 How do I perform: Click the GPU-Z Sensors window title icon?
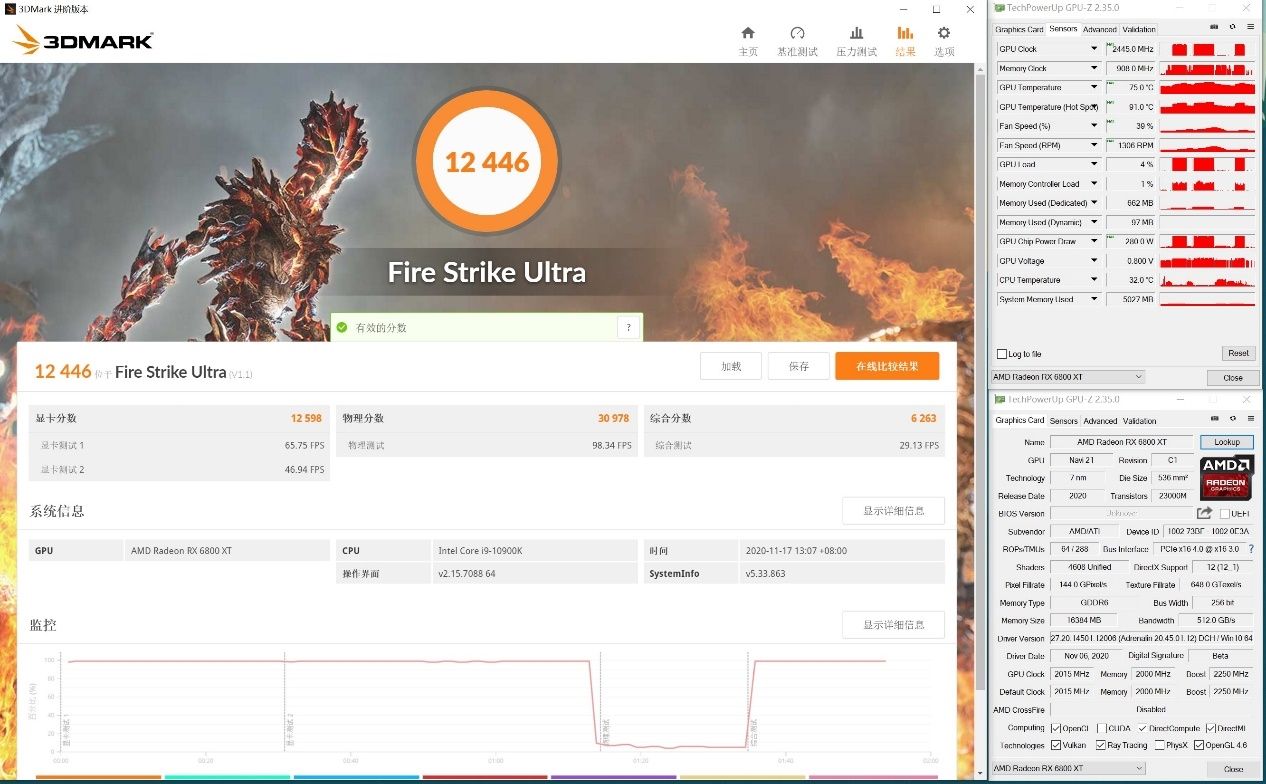click(998, 7)
